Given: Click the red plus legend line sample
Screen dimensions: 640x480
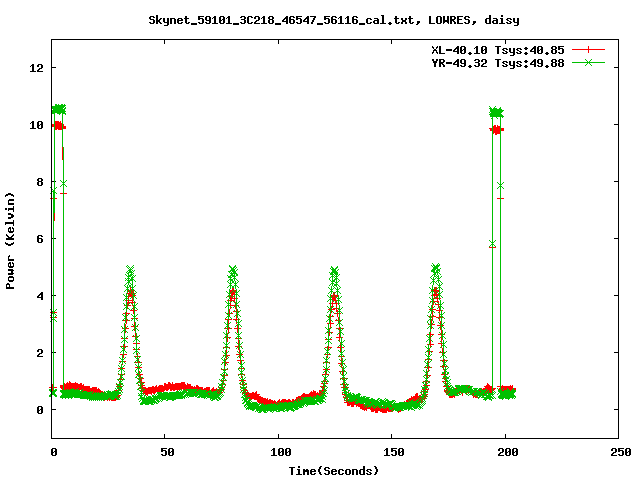Looking at the screenshot, I should coord(588,50).
